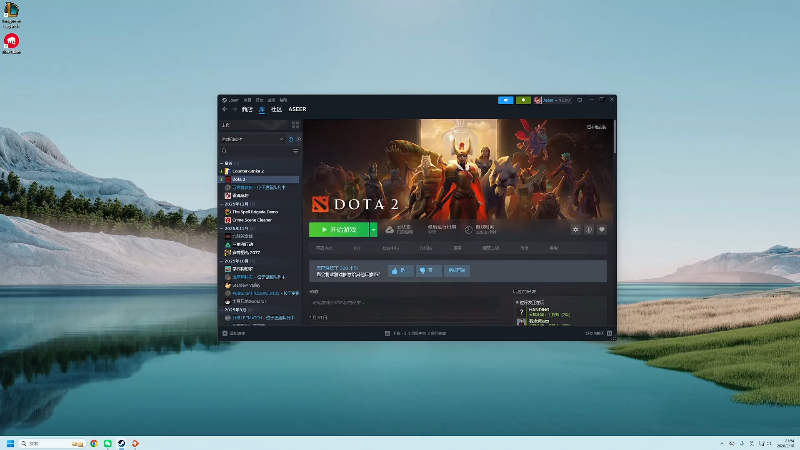This screenshot has width=800, height=450.
Task: Open Steam announcements blue megaphone button
Action: 505,100
